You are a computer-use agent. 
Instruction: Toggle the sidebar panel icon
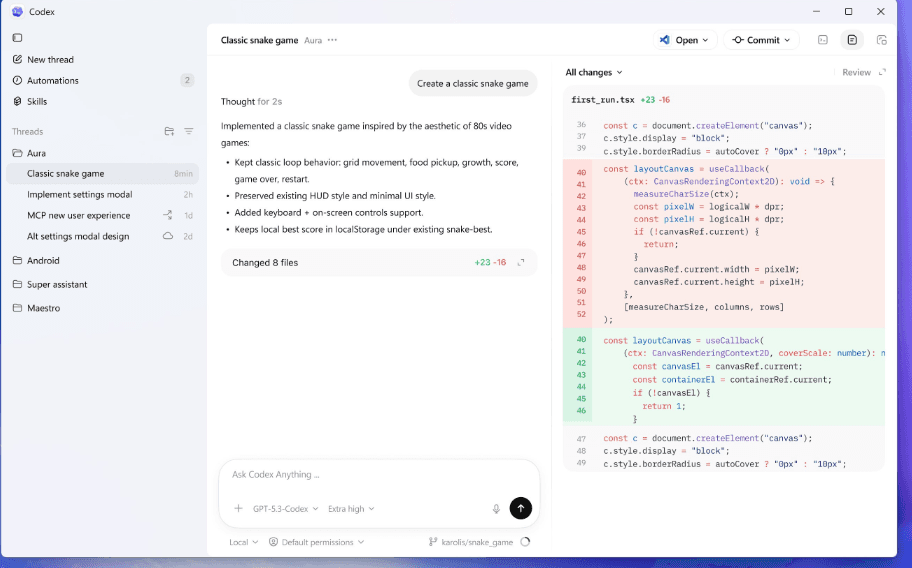coord(17,38)
